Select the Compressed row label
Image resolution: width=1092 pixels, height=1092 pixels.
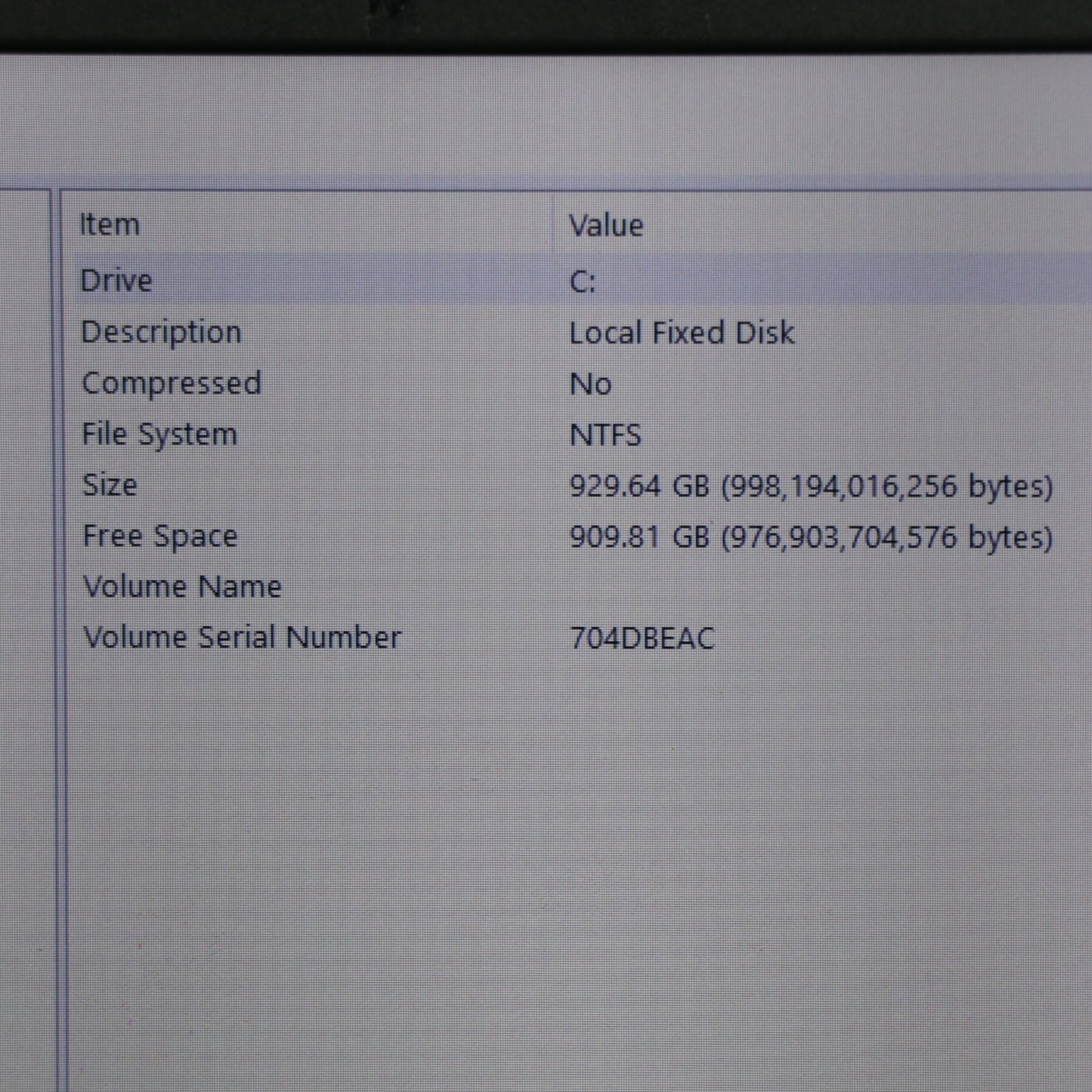(172, 383)
